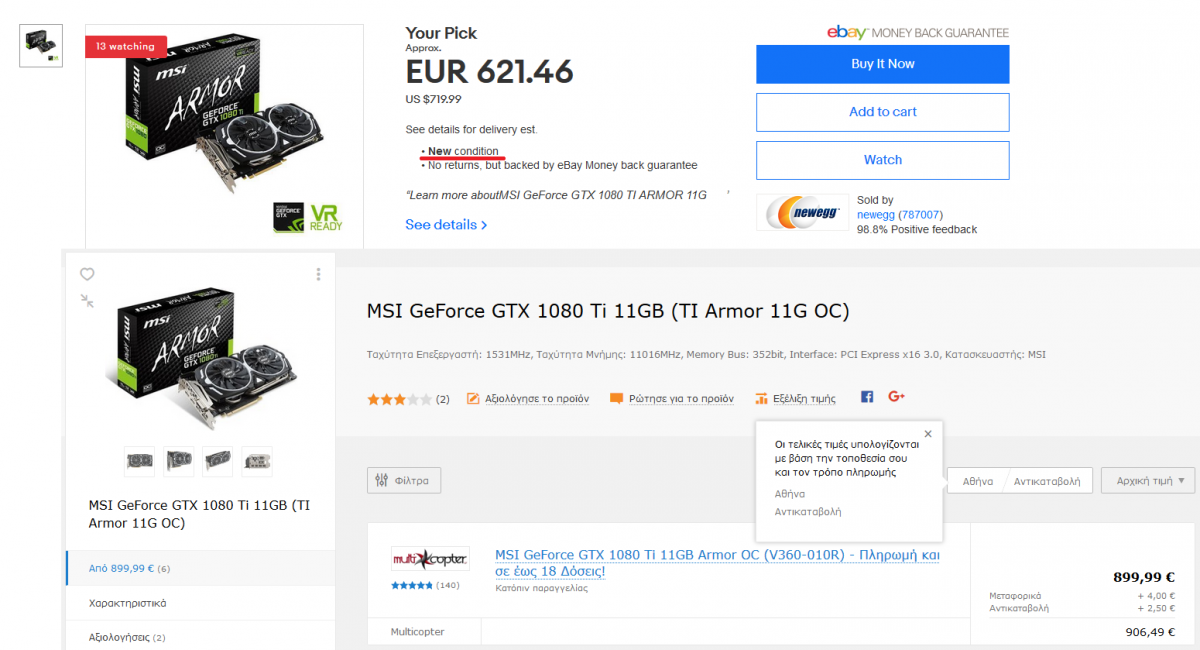Expand See details chevron link
Screen dimensions: 1200x650
pyautogui.click(x=446, y=225)
